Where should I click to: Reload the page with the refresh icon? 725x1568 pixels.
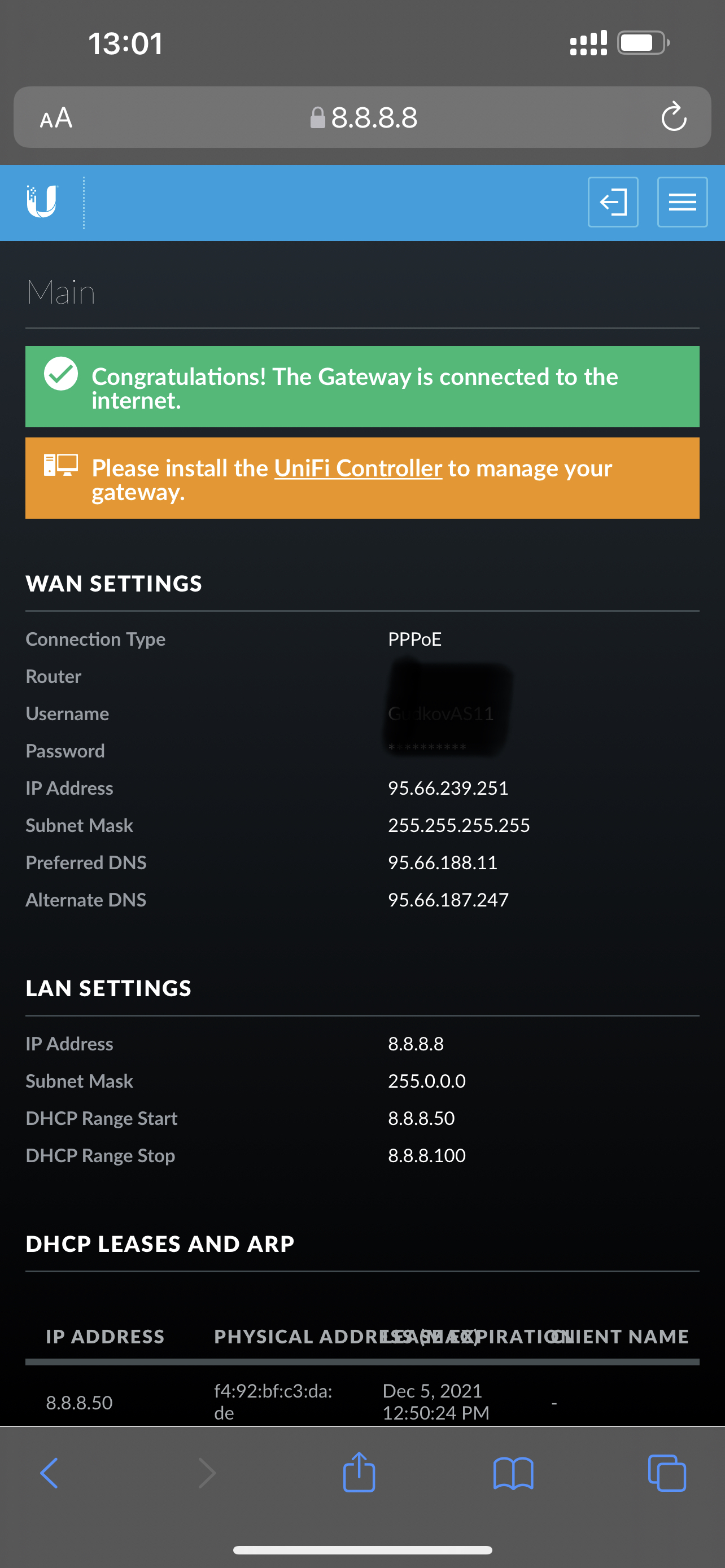click(674, 117)
